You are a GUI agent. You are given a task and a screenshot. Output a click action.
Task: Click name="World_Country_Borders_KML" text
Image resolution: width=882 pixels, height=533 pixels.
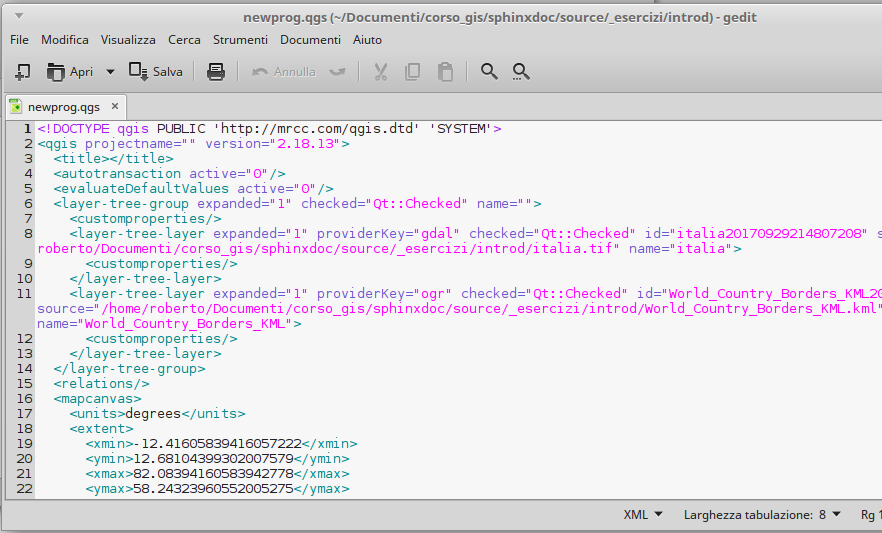[x=165, y=324]
